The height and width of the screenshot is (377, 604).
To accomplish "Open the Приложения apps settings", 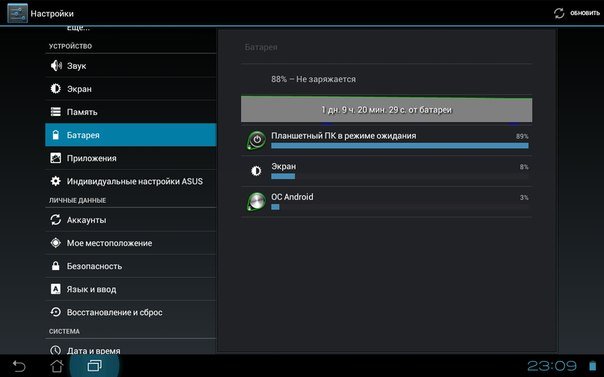I will 131,158.
